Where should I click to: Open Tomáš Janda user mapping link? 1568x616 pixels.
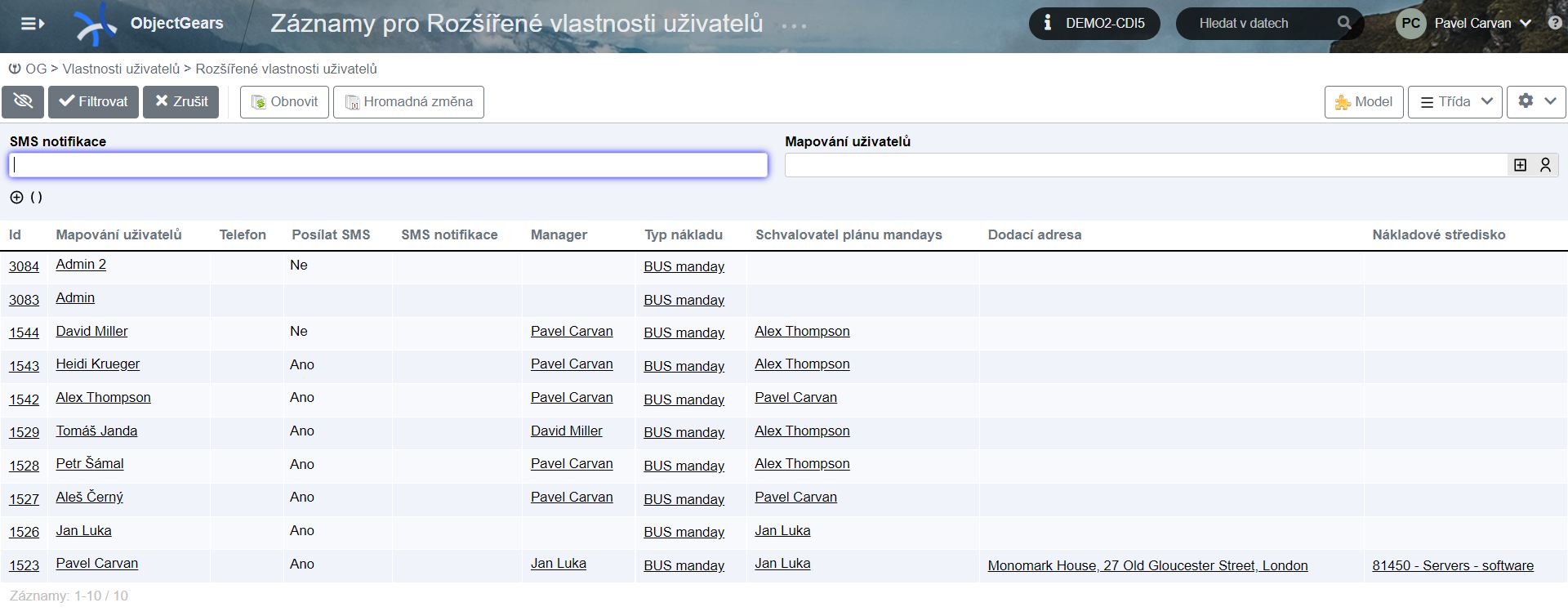point(96,431)
